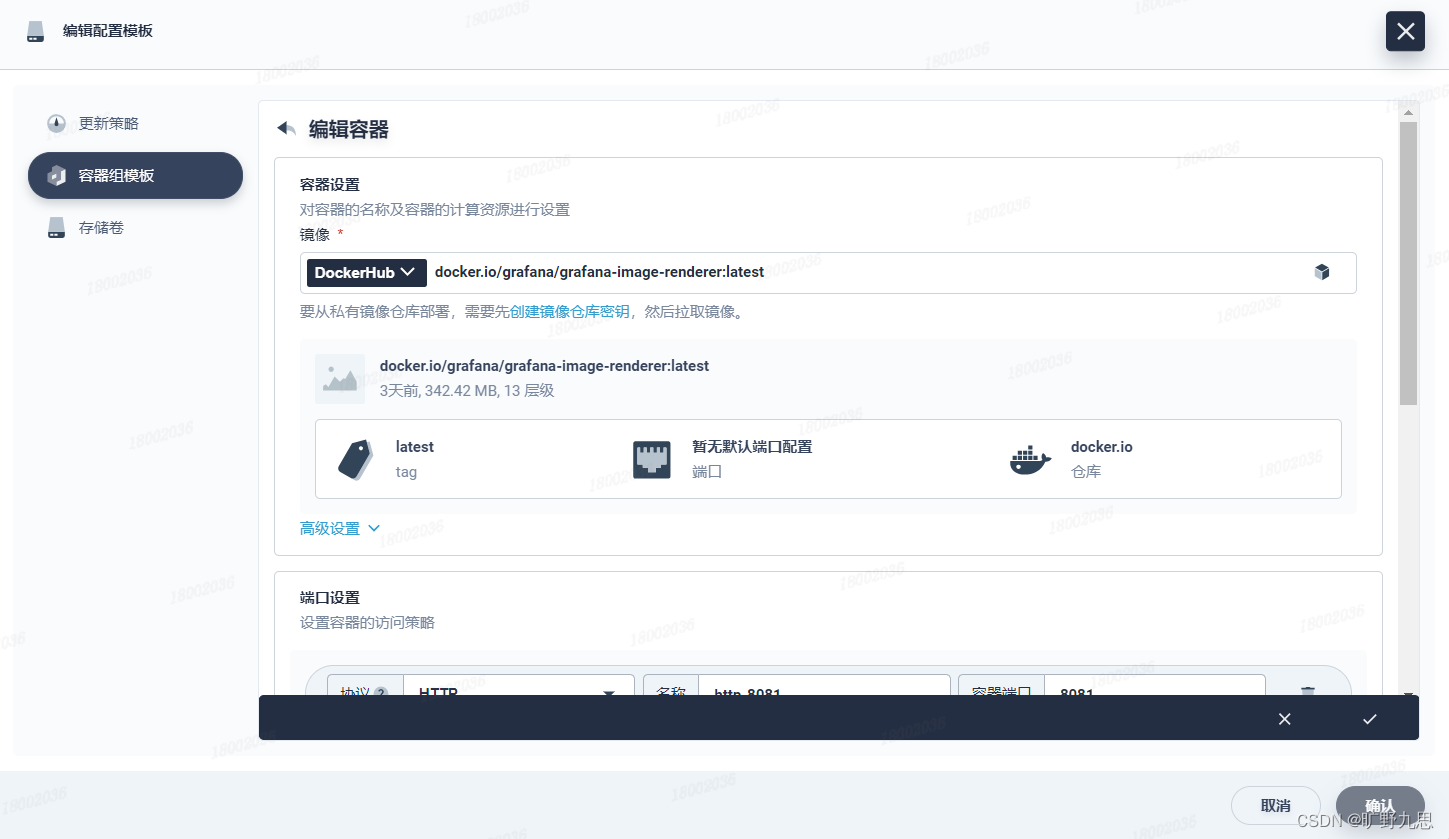
Task: Dismiss the dark bottom bar with the X
Action: pyautogui.click(x=1284, y=718)
